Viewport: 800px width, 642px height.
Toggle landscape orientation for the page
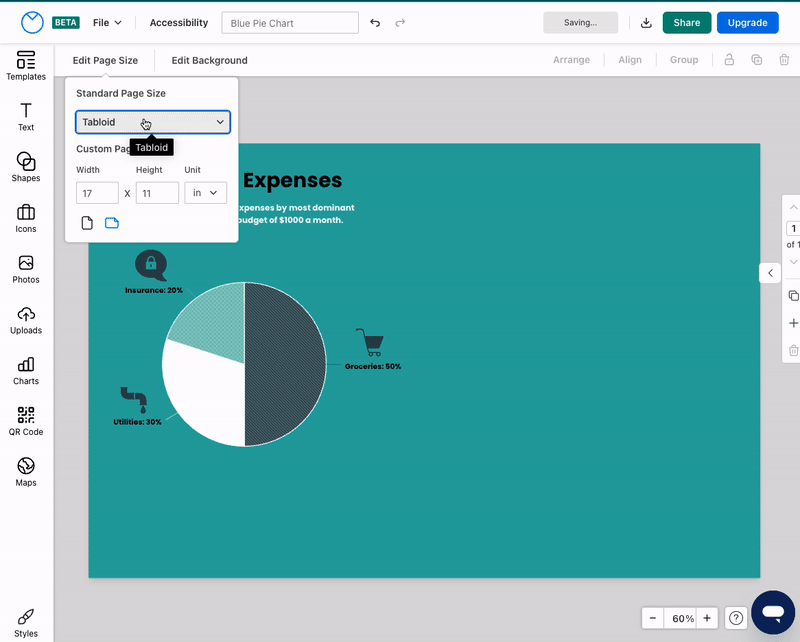[x=112, y=222]
